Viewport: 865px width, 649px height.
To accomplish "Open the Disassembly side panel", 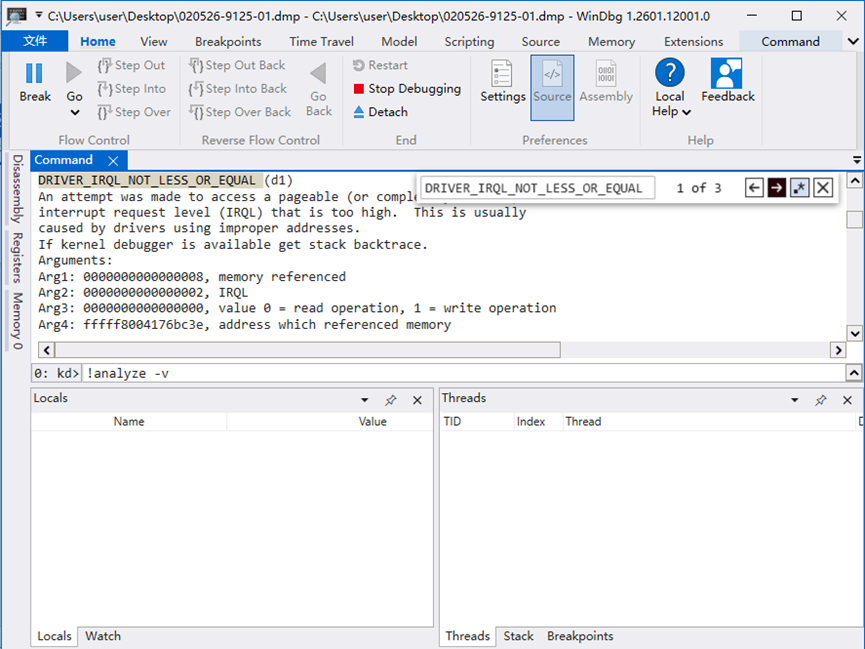I will pyautogui.click(x=17, y=188).
